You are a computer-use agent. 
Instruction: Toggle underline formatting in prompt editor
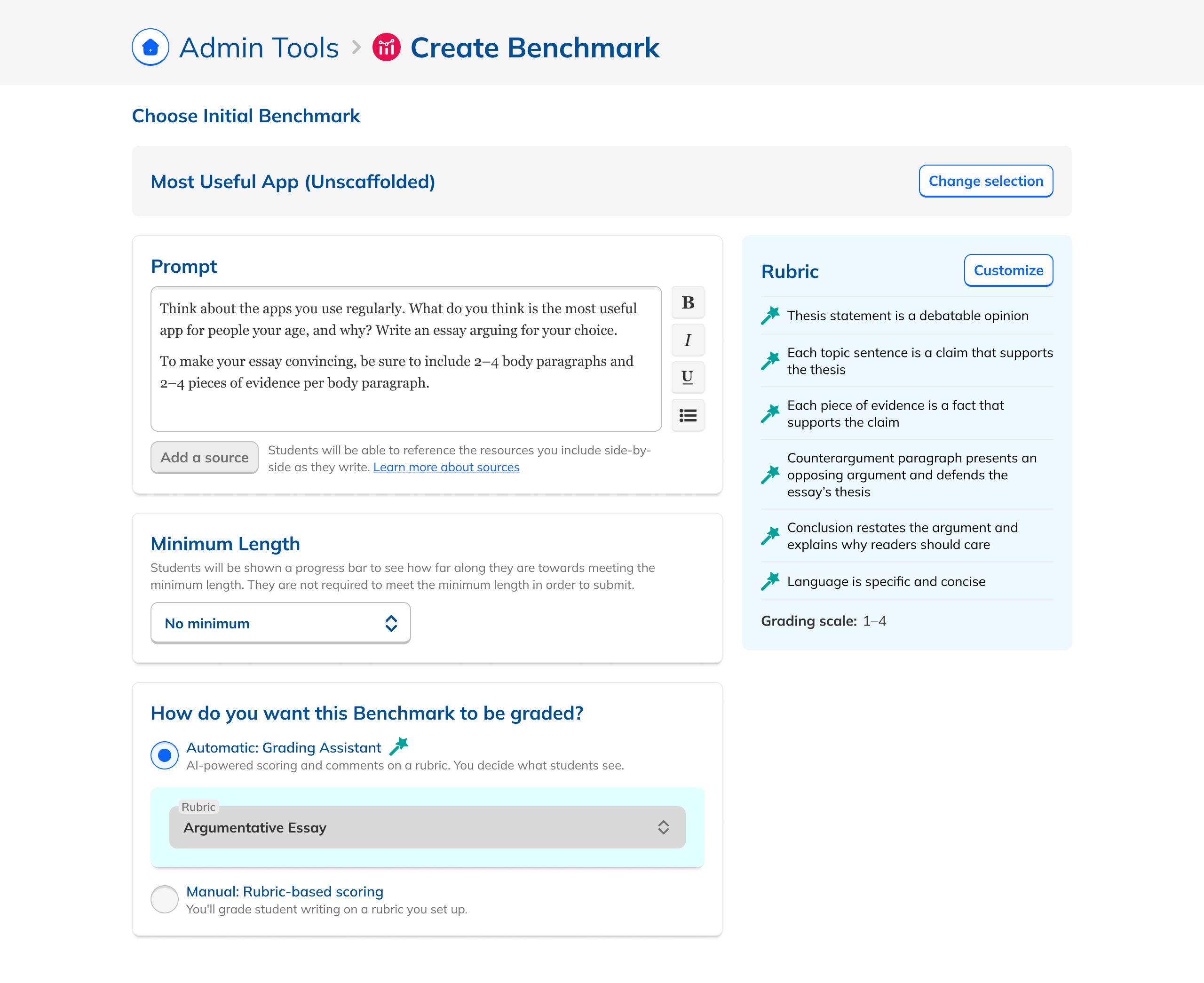click(687, 378)
